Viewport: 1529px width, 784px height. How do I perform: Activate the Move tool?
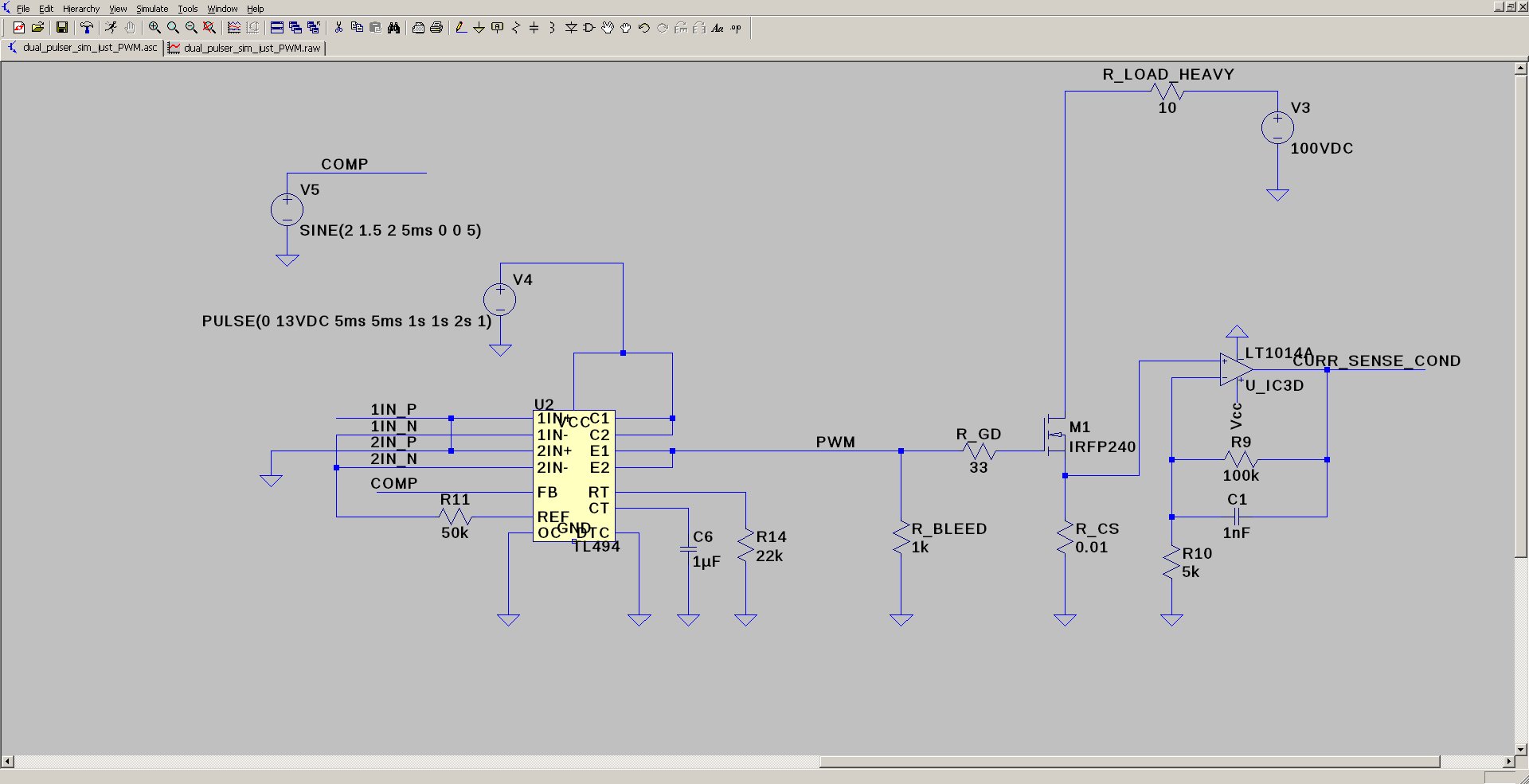[x=607, y=28]
